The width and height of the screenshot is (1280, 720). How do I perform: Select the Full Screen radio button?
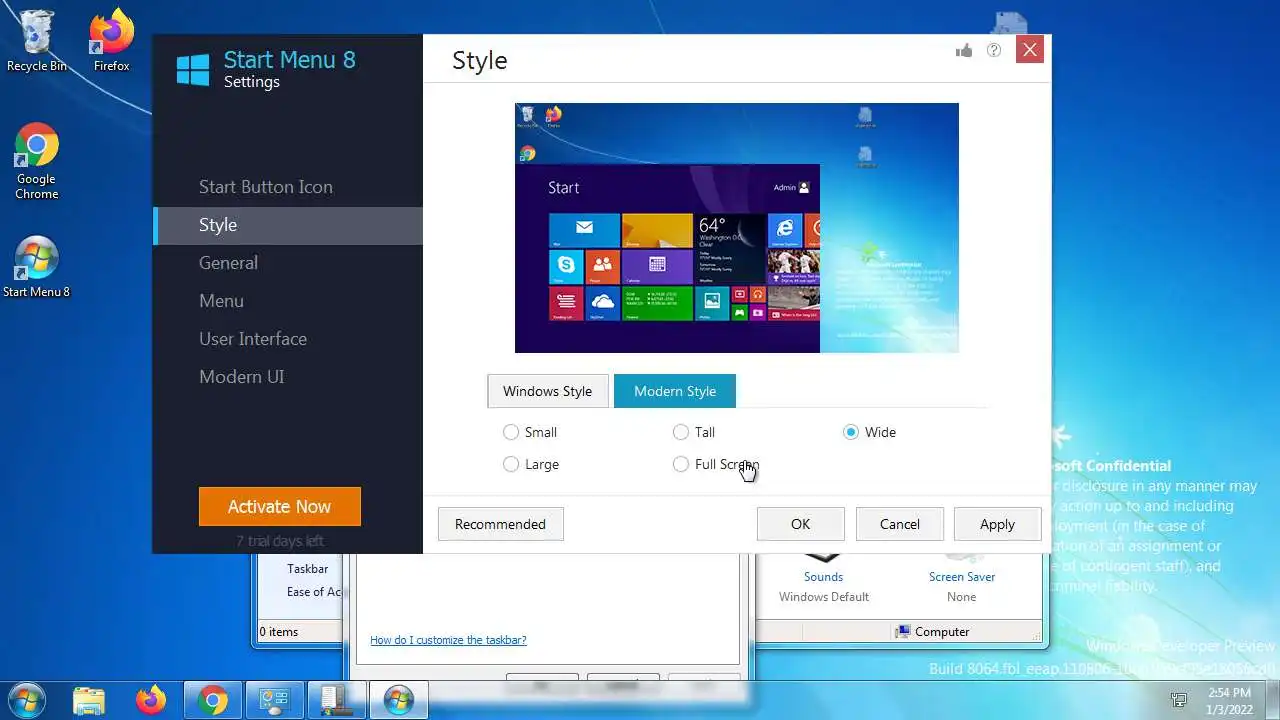point(681,464)
